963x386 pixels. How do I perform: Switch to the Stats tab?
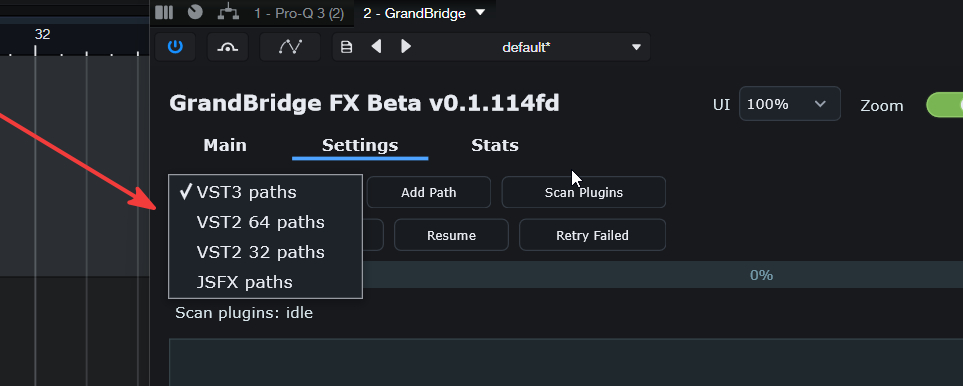pyautogui.click(x=494, y=145)
